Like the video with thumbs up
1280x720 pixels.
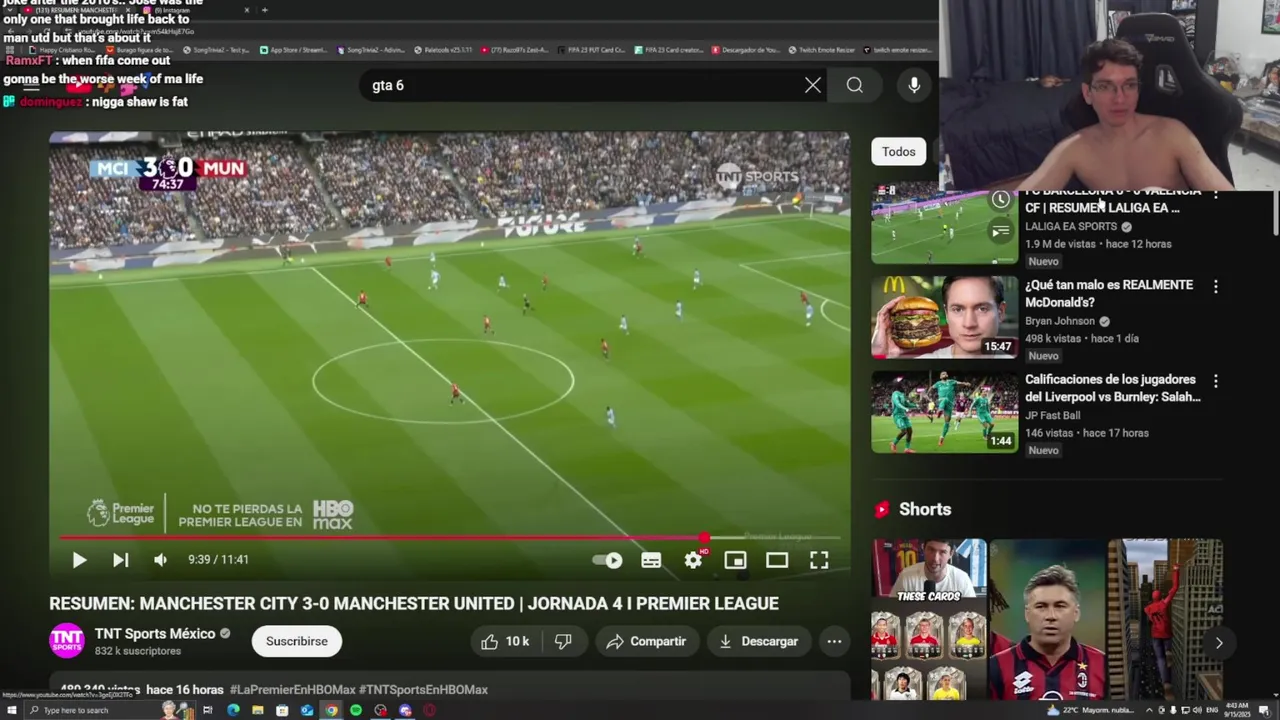(505, 641)
